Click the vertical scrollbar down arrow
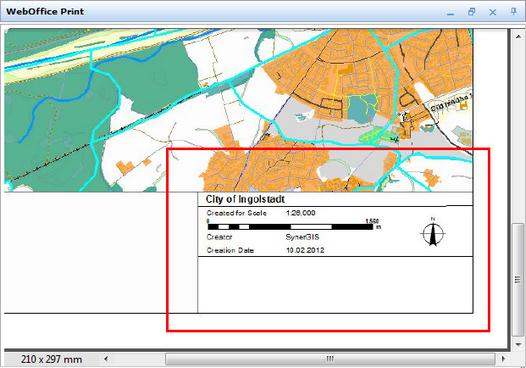The height and width of the screenshot is (368, 526). [x=518, y=345]
